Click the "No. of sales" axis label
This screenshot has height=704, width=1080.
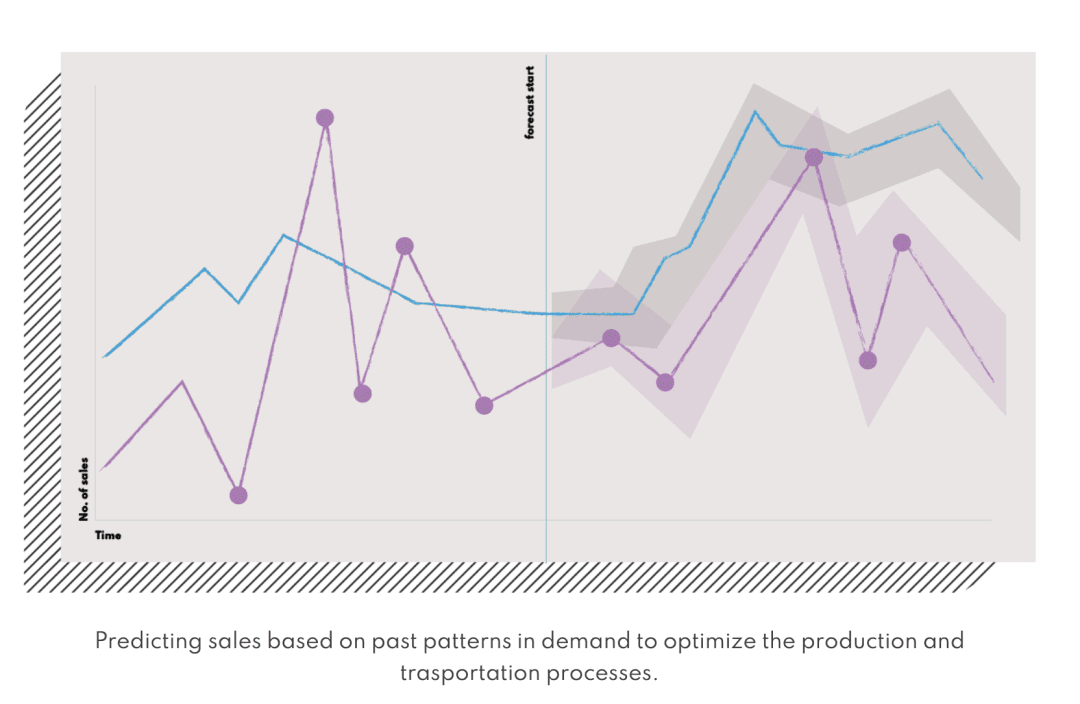pyautogui.click(x=85, y=489)
